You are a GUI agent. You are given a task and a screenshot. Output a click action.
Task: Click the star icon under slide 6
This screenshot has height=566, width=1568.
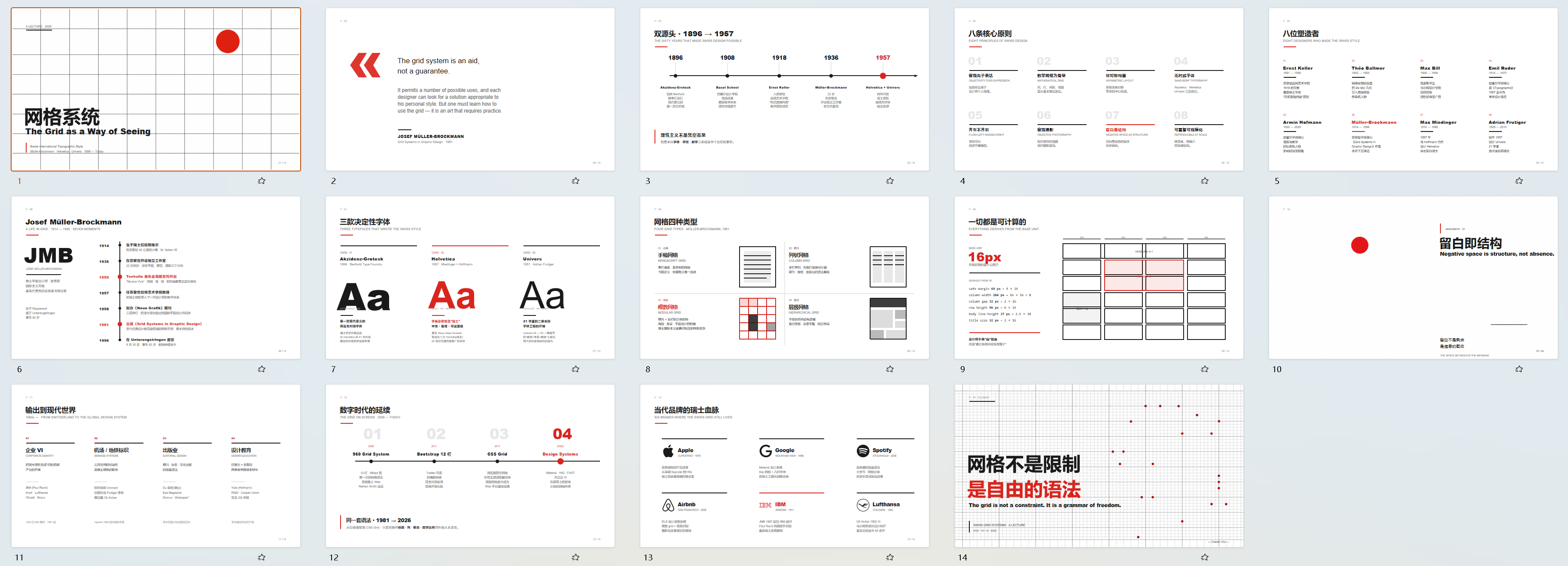(261, 369)
